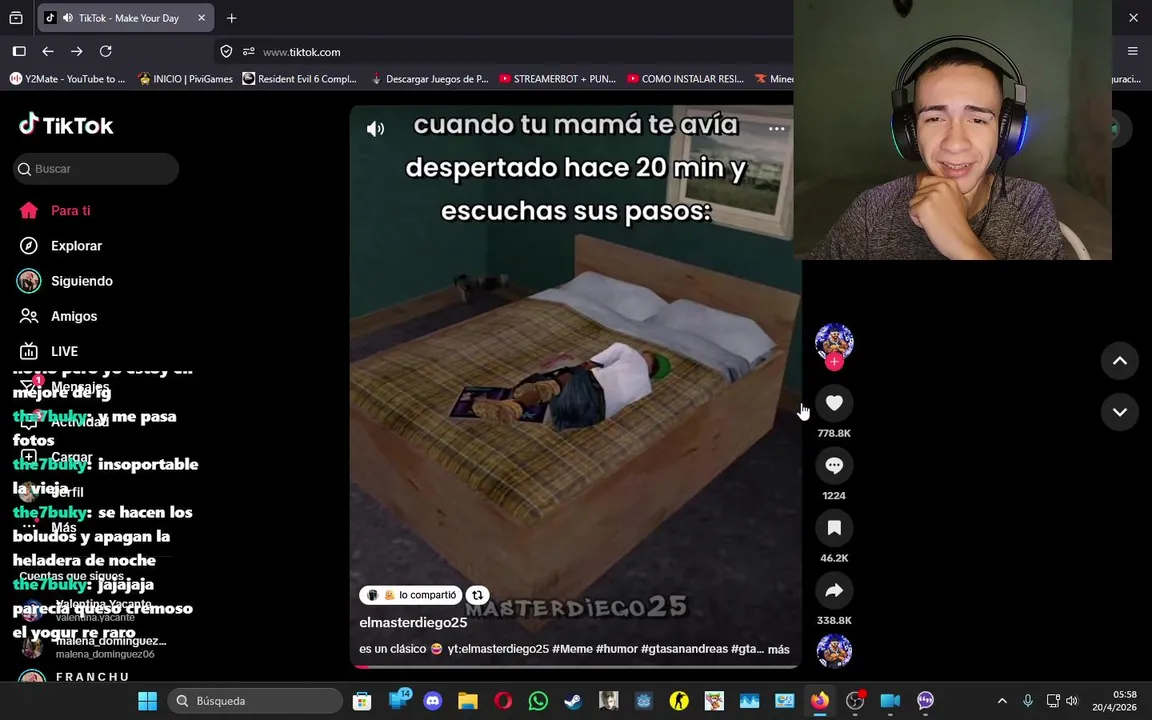Image resolution: width=1152 pixels, height=720 pixels.
Task: Open the Resident Evil 6 bookmark
Action: pos(300,79)
